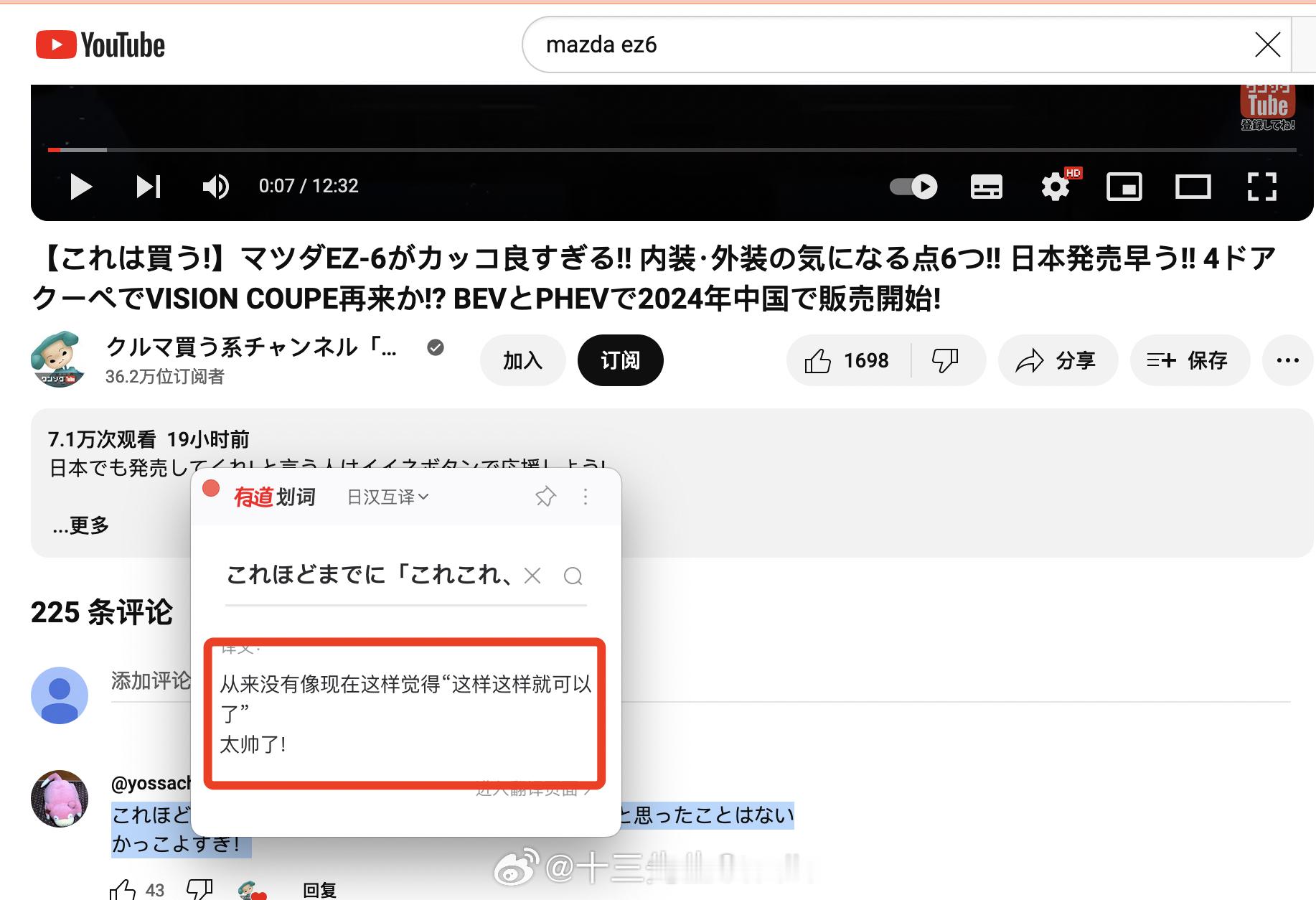Click the creator heart icon on the comment
Image resolution: width=1316 pixels, height=900 pixels.
tap(252, 891)
